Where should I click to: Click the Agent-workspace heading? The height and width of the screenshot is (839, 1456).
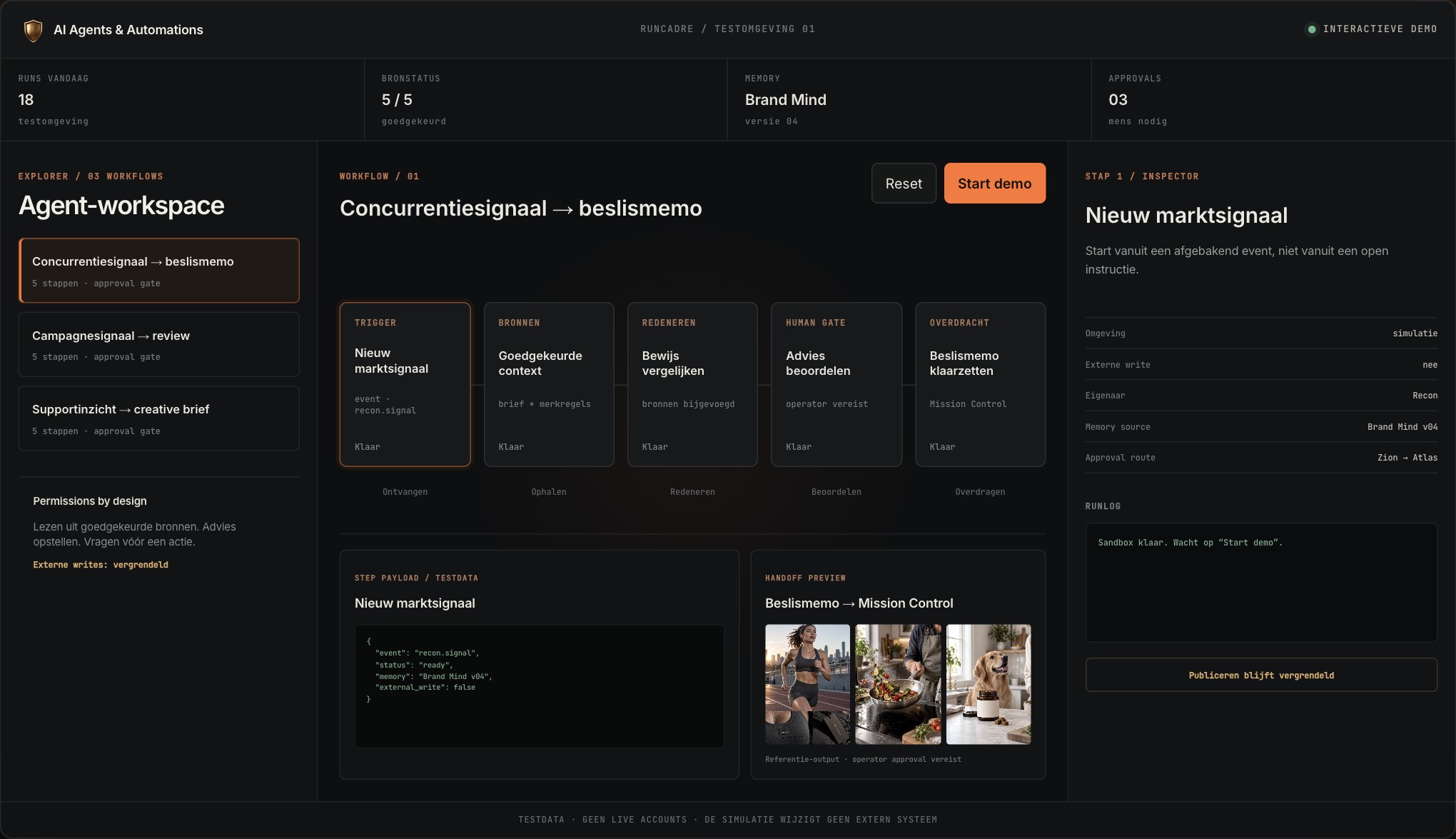[121, 206]
